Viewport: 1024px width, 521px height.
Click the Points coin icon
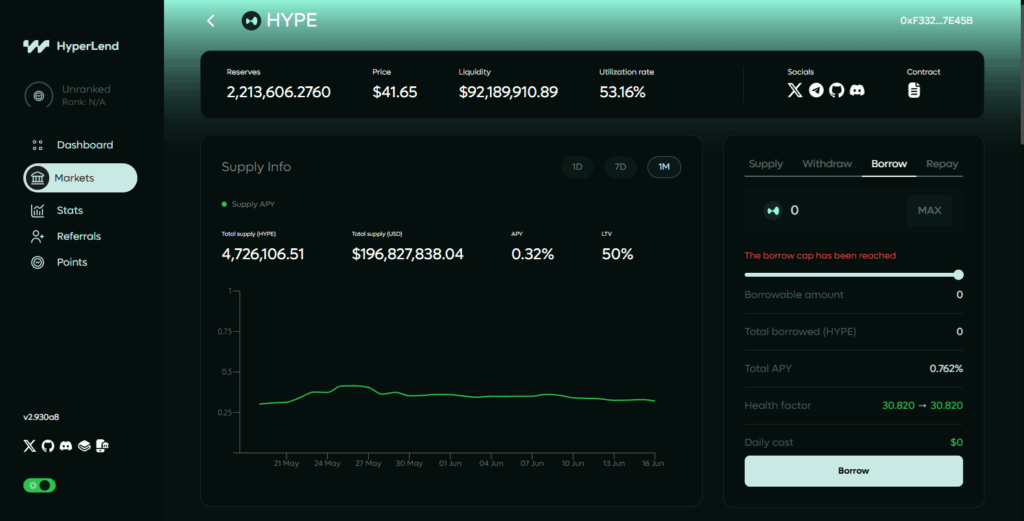coord(37,262)
